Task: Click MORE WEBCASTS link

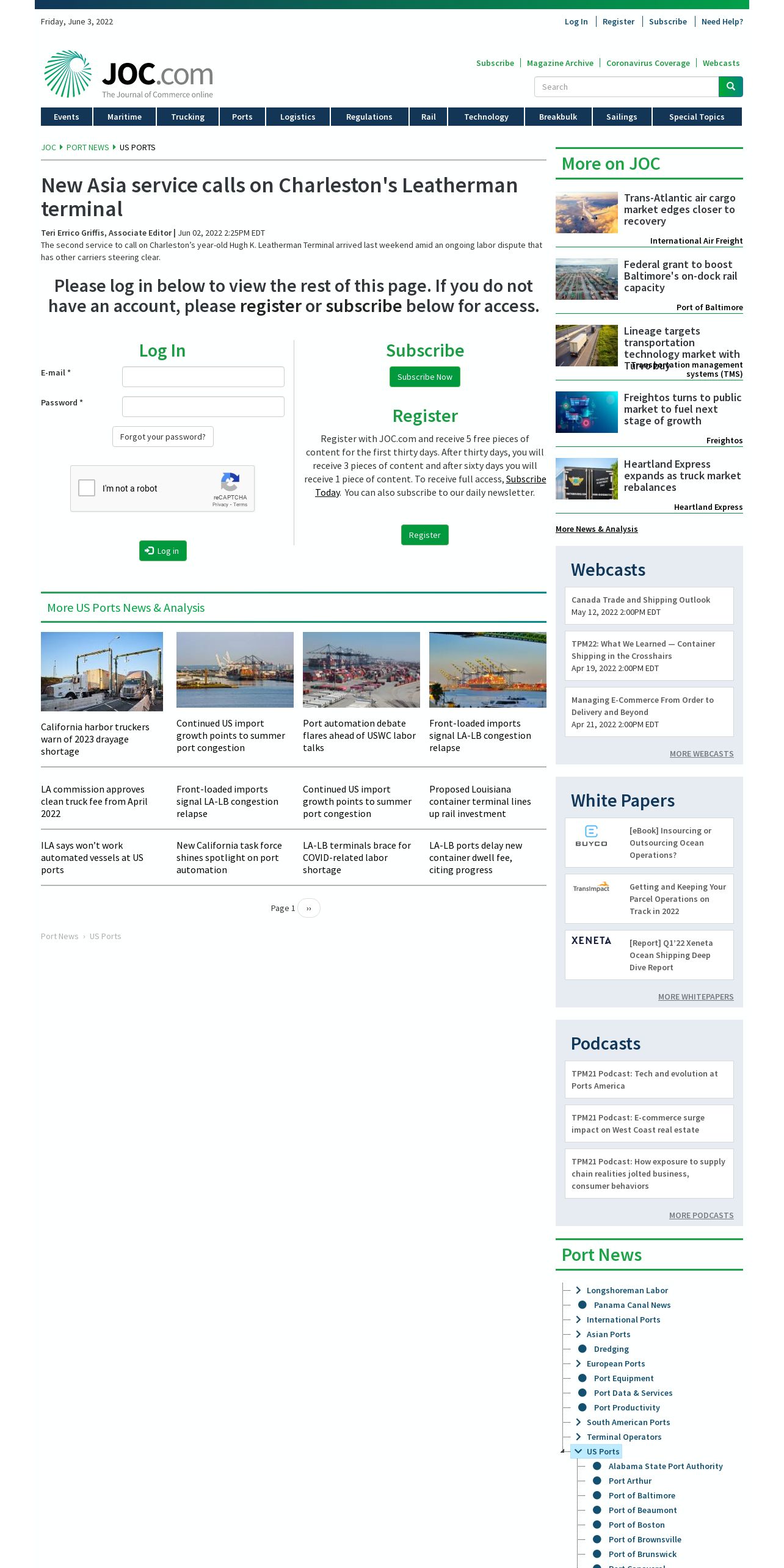Action: point(702,753)
